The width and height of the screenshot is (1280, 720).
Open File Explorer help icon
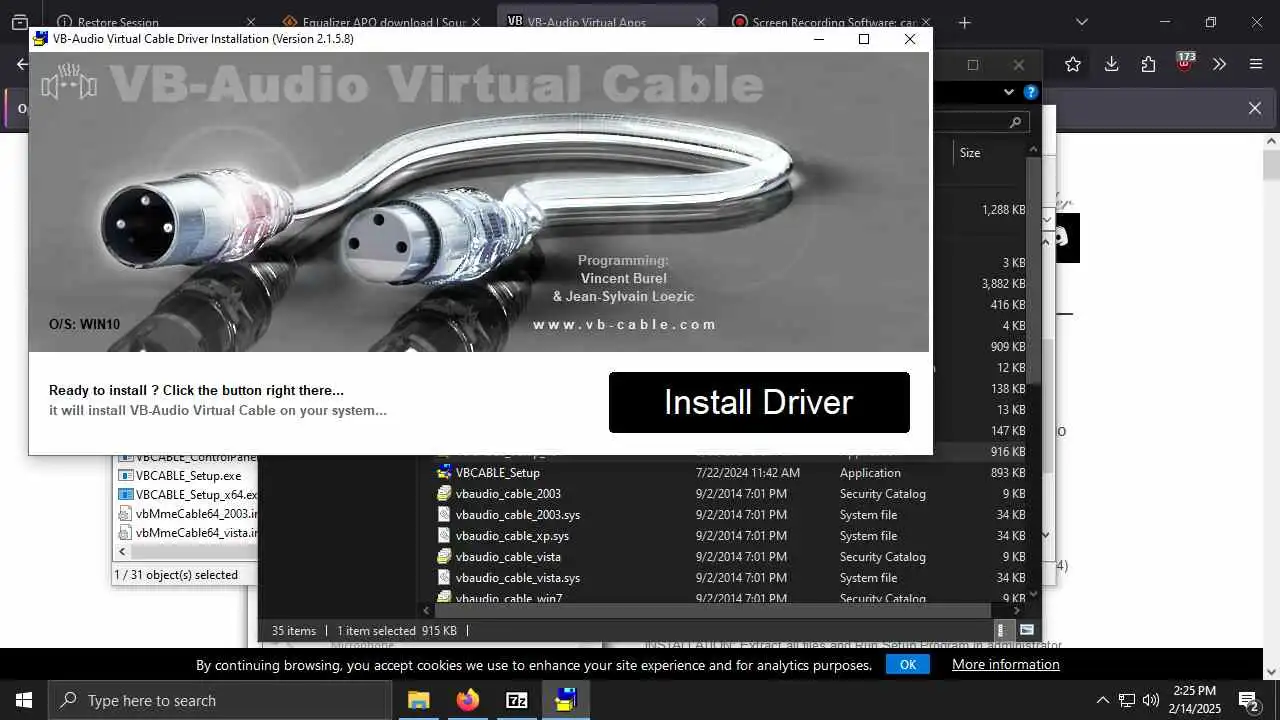pos(1031,92)
